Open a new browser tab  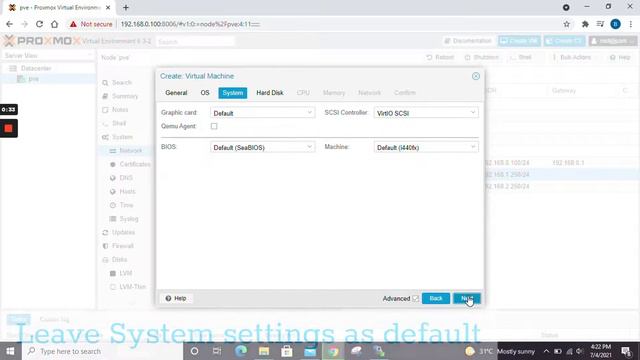pos(126,7)
